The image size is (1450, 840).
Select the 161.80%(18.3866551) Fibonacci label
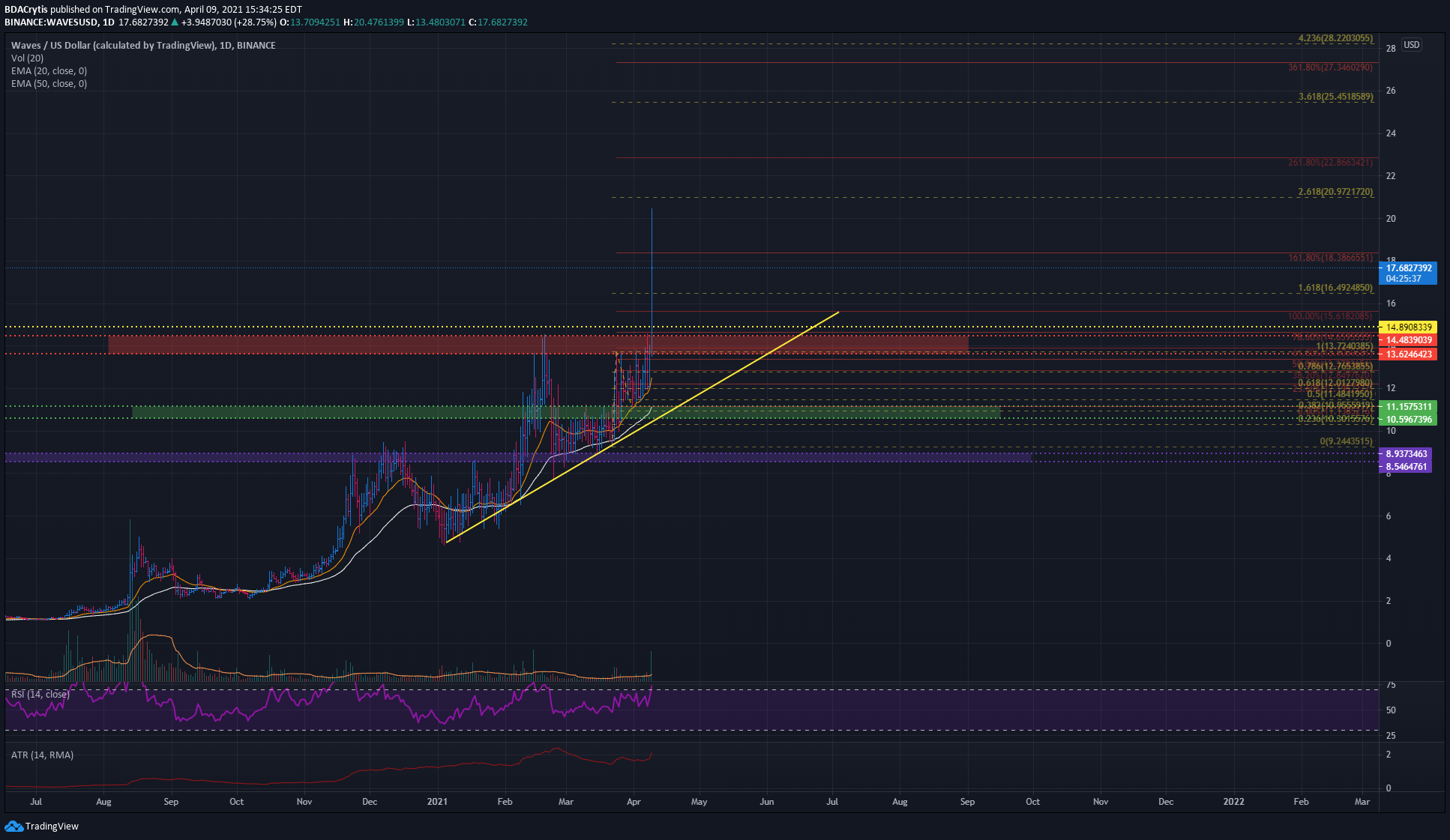click(1330, 258)
